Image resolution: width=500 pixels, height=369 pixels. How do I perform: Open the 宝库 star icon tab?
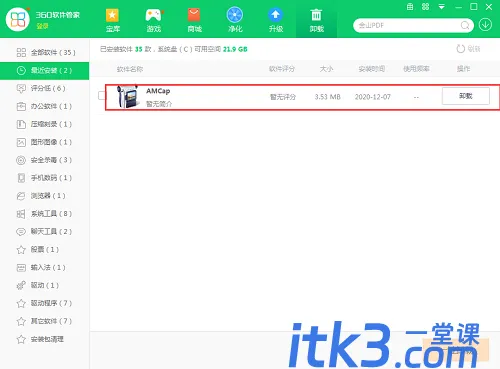[x=112, y=15]
